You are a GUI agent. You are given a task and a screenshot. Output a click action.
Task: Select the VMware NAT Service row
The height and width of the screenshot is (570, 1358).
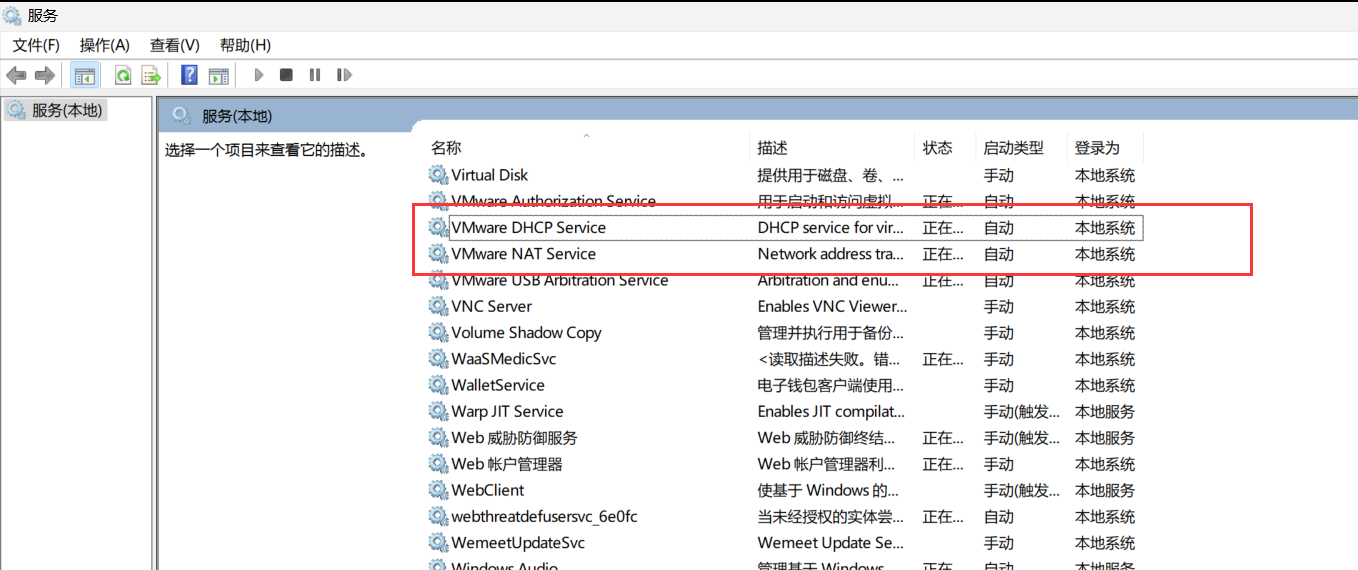(523, 254)
